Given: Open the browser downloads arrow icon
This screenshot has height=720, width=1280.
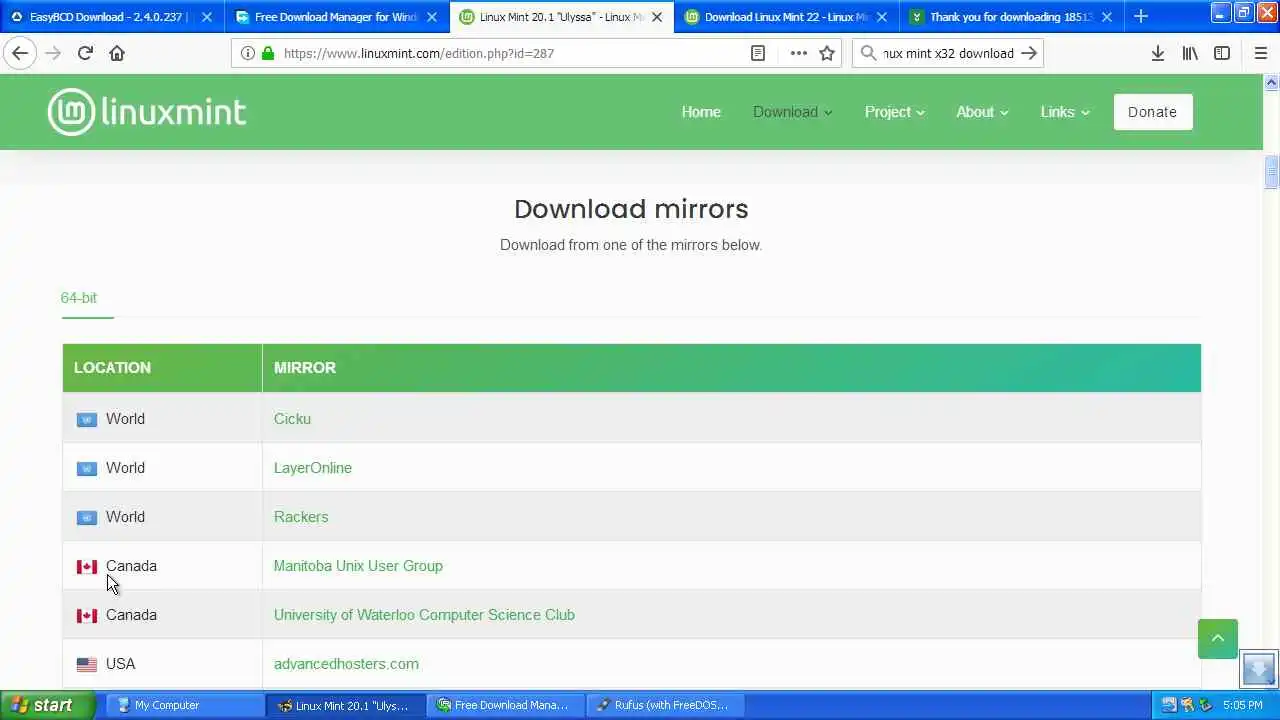Looking at the screenshot, I should coord(1157,53).
